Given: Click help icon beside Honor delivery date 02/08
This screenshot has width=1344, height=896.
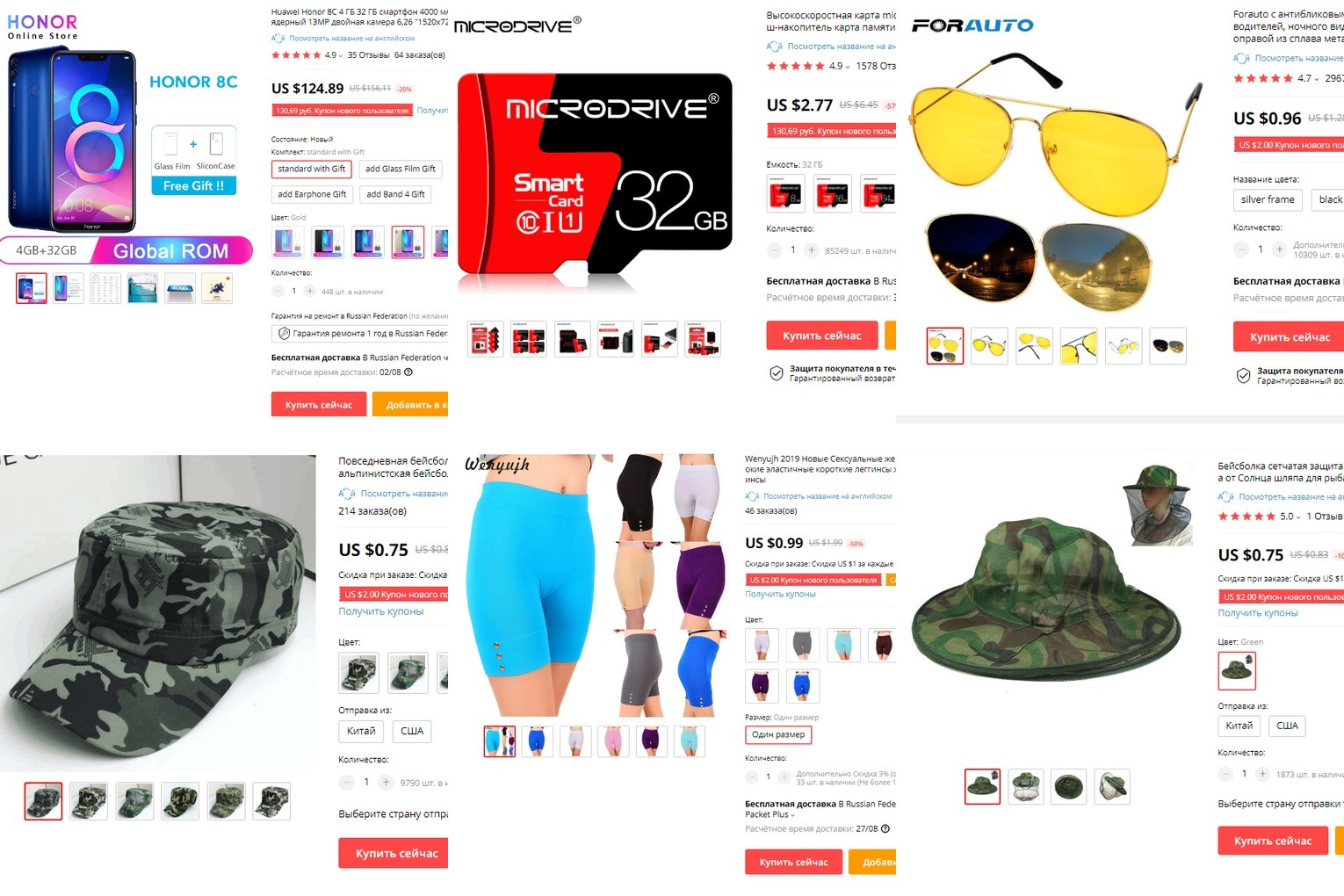Looking at the screenshot, I should 408,372.
